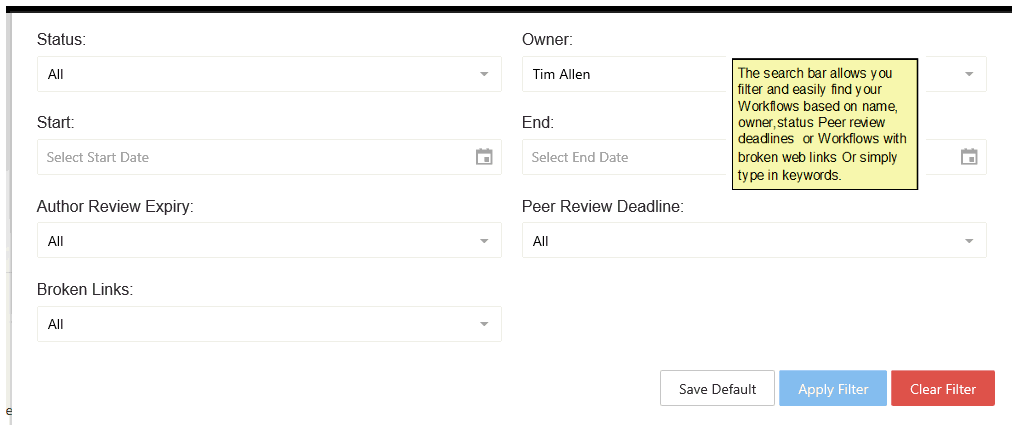Focus the Select Start Date field
1017x434 pixels.
(x=250, y=157)
